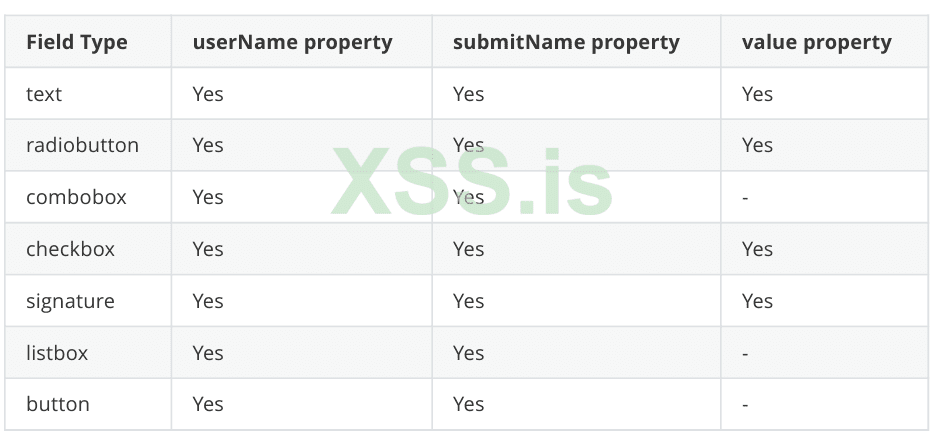Click the submitName Yes in listbox row
This screenshot has width=942, height=436.
[x=468, y=353]
